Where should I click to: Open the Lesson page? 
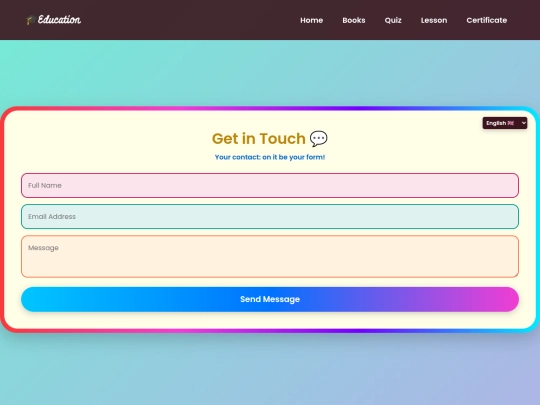point(434,20)
